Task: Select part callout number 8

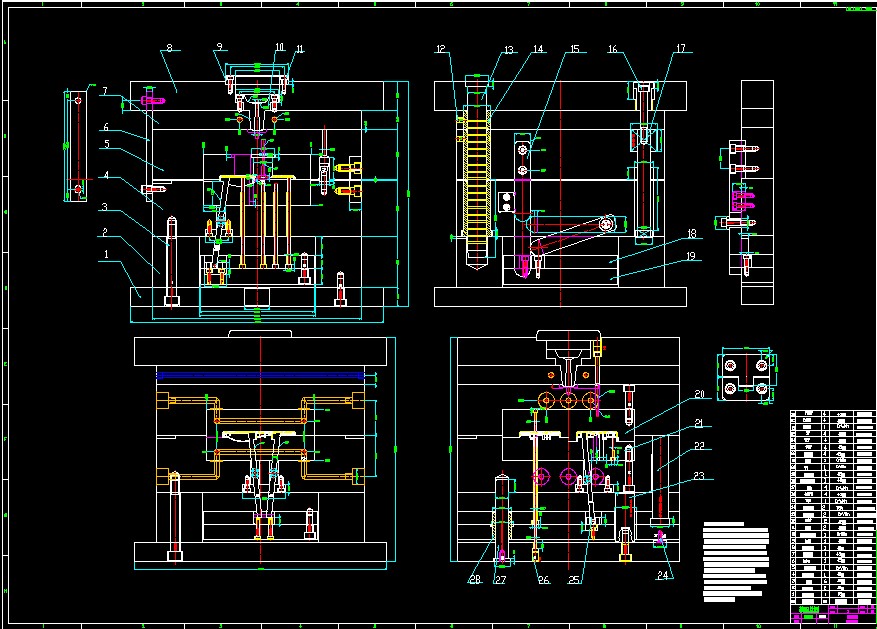Action: pos(169,48)
